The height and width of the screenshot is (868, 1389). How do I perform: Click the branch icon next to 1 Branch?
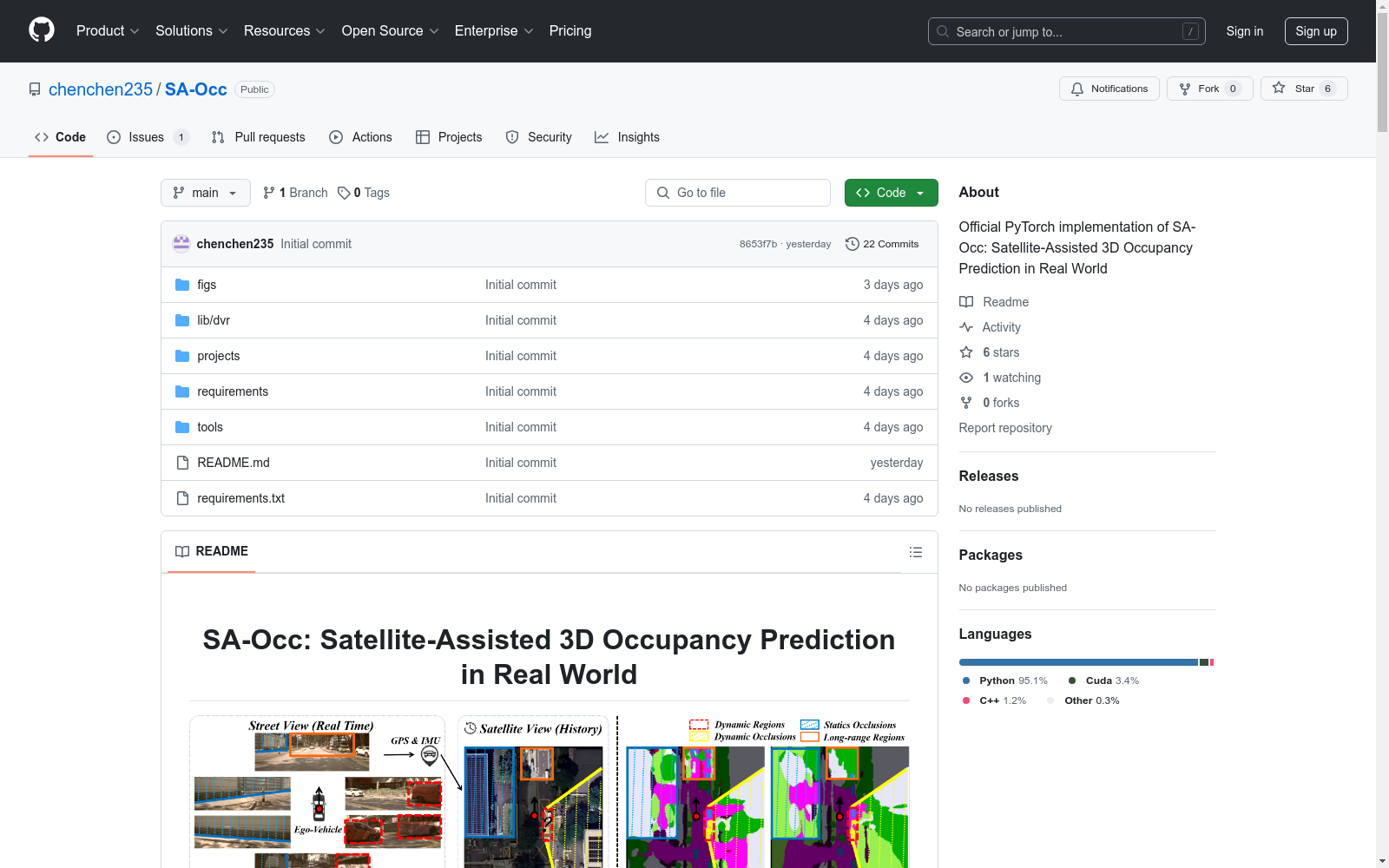(269, 193)
